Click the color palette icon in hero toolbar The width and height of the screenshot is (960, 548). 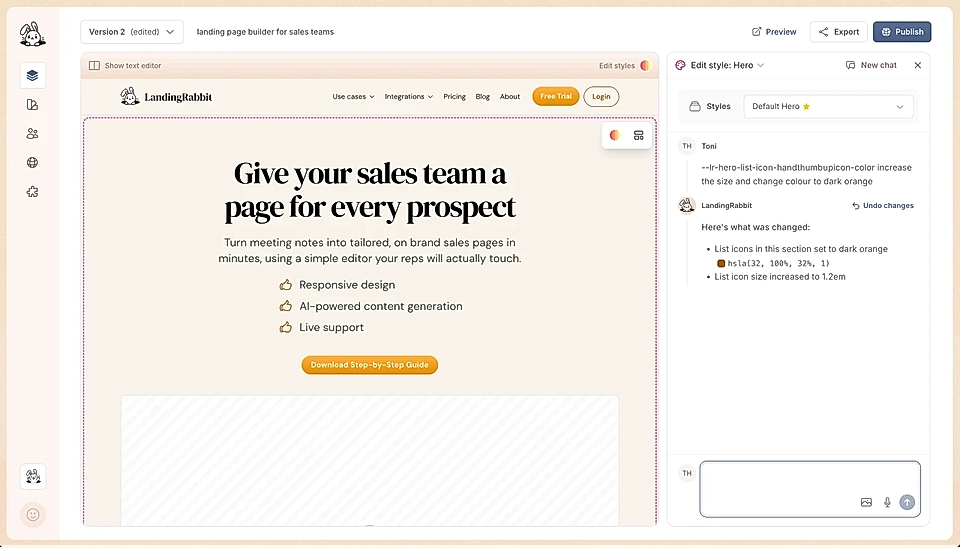pos(615,135)
